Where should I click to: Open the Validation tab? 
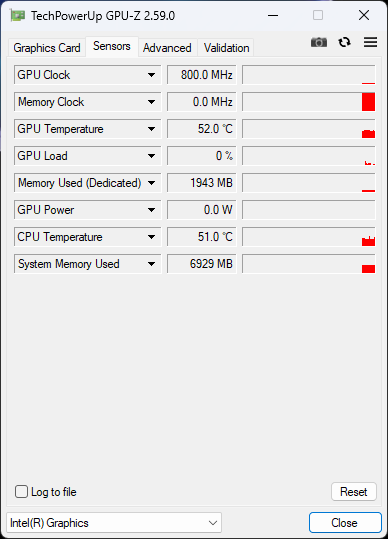(x=226, y=48)
